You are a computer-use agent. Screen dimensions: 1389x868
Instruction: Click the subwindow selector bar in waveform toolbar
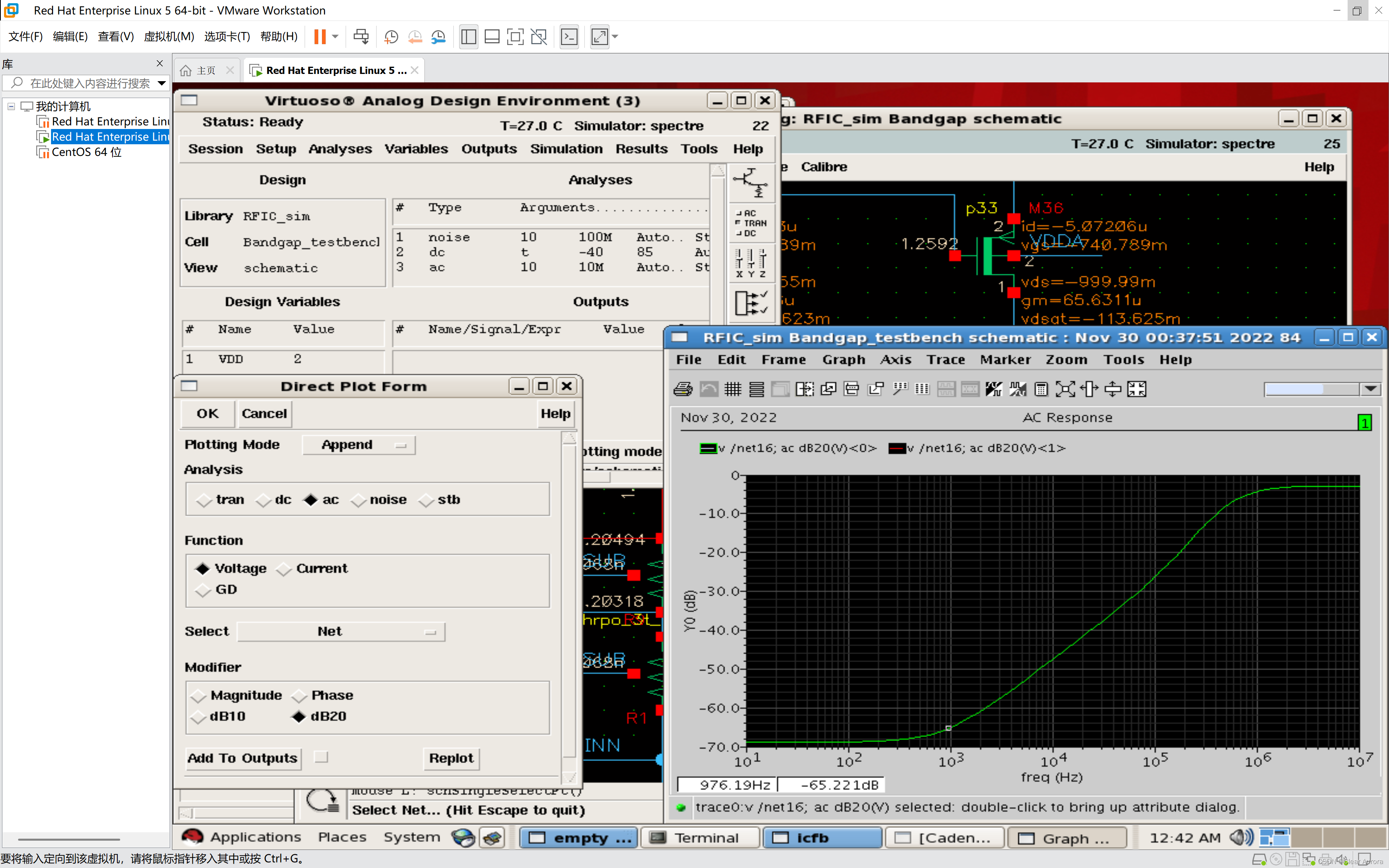tap(1322, 389)
